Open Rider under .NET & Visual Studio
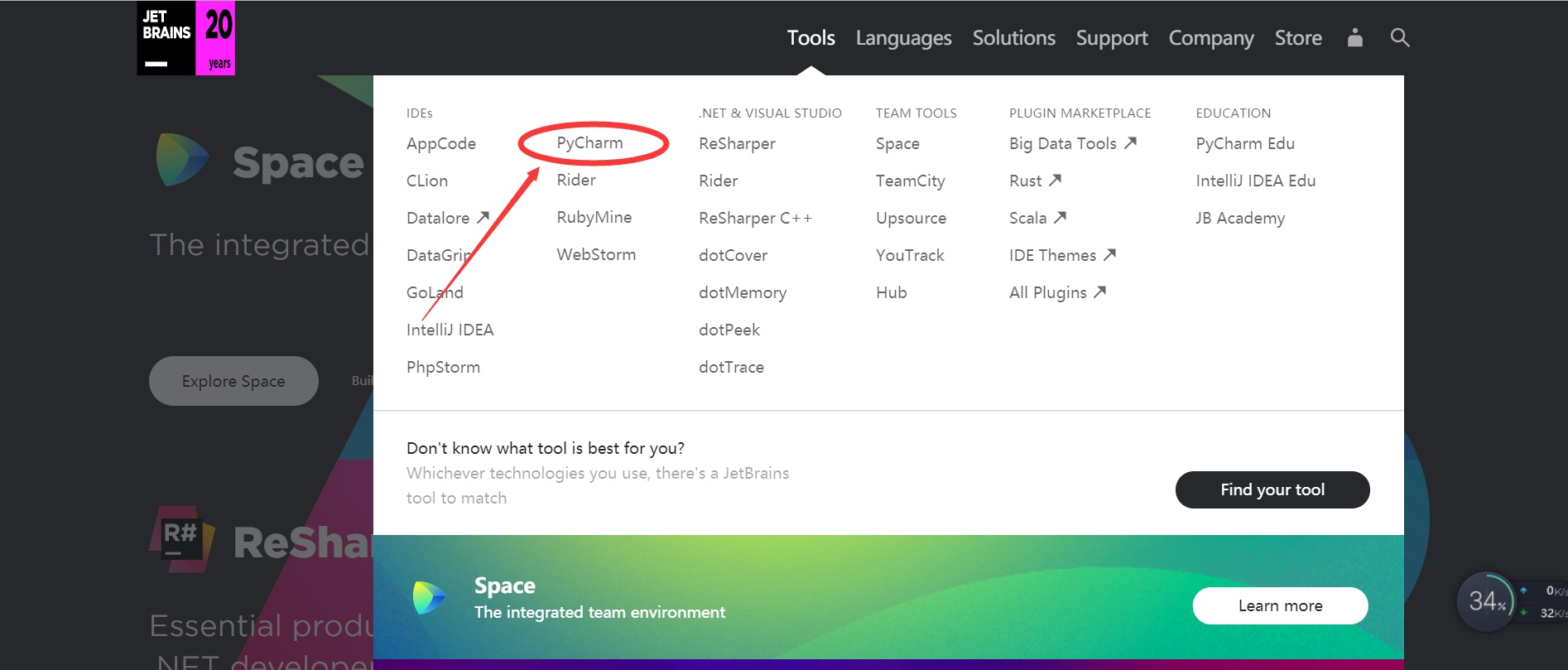 [x=718, y=181]
